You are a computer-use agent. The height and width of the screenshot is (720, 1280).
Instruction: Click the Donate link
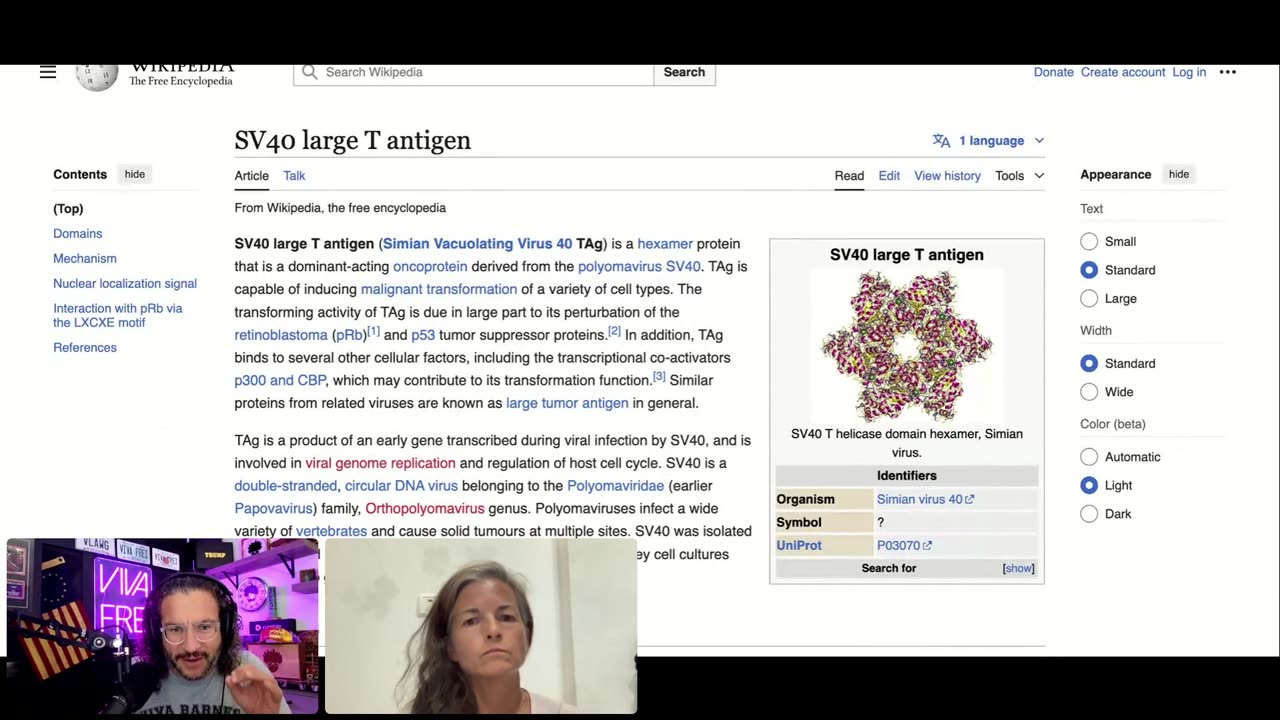point(1053,72)
